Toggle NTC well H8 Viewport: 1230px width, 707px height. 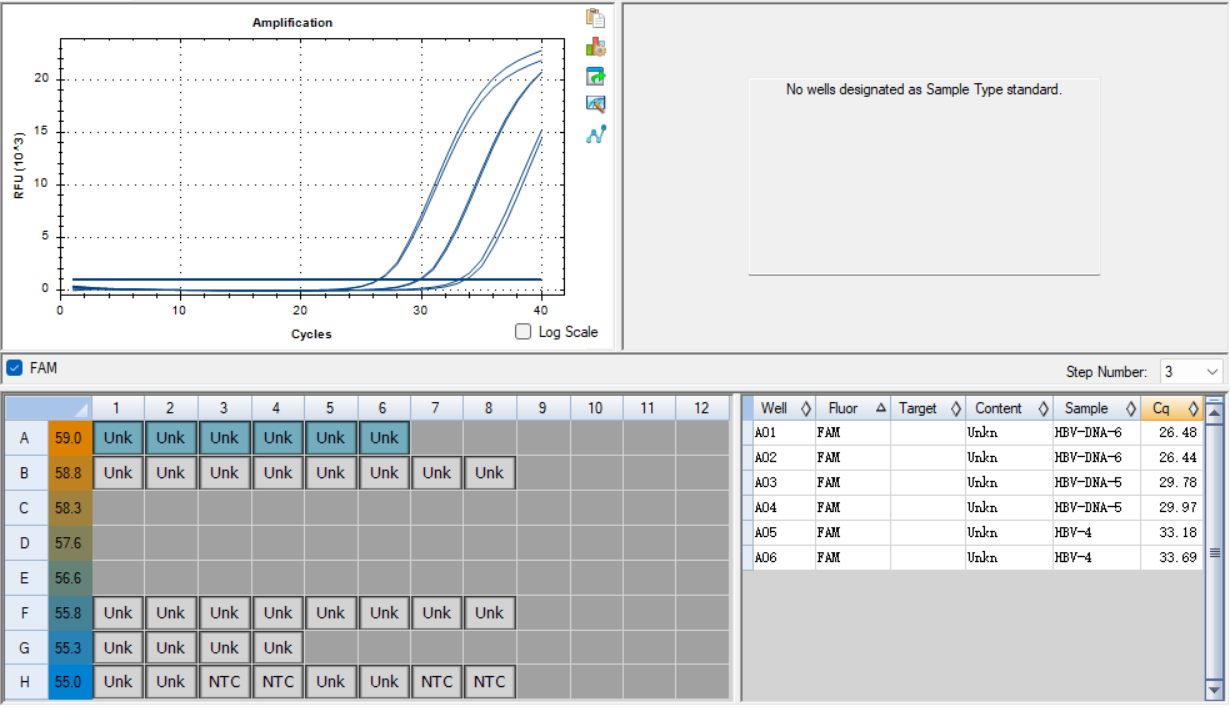click(x=490, y=682)
